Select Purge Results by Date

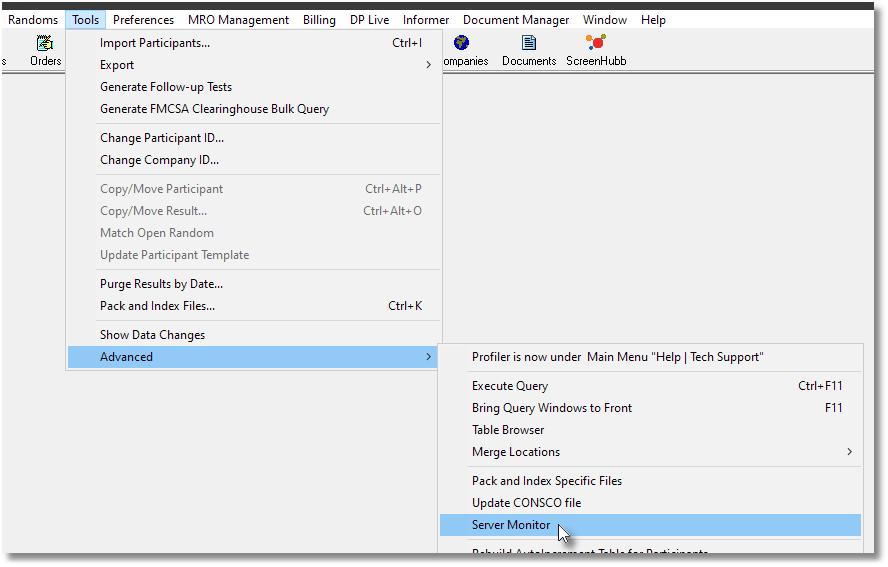tap(161, 284)
